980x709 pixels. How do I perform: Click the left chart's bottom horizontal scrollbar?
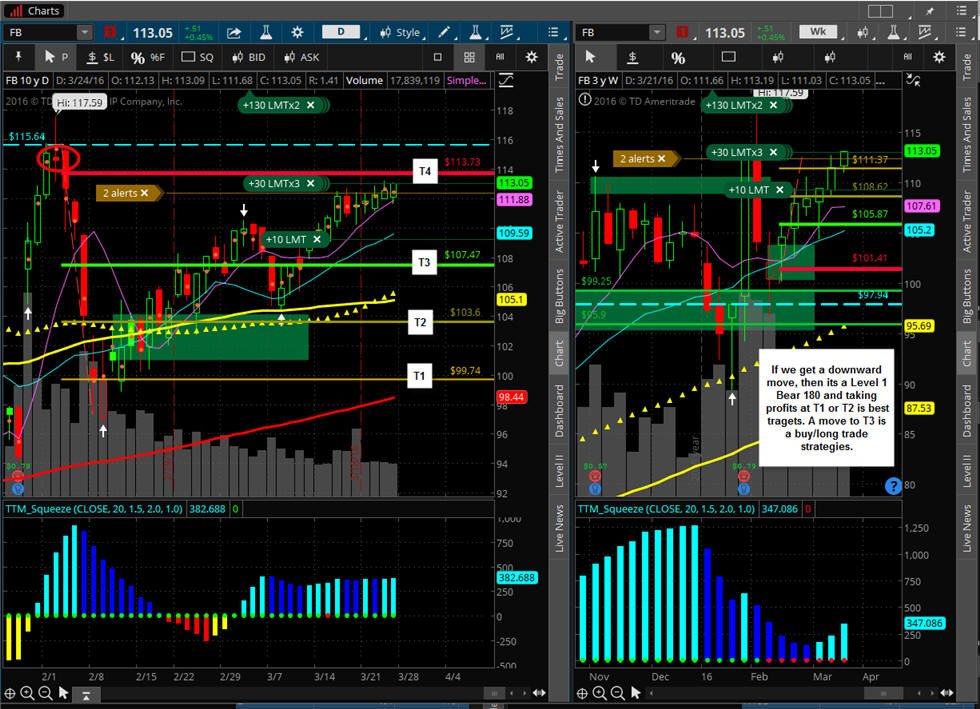point(494,693)
